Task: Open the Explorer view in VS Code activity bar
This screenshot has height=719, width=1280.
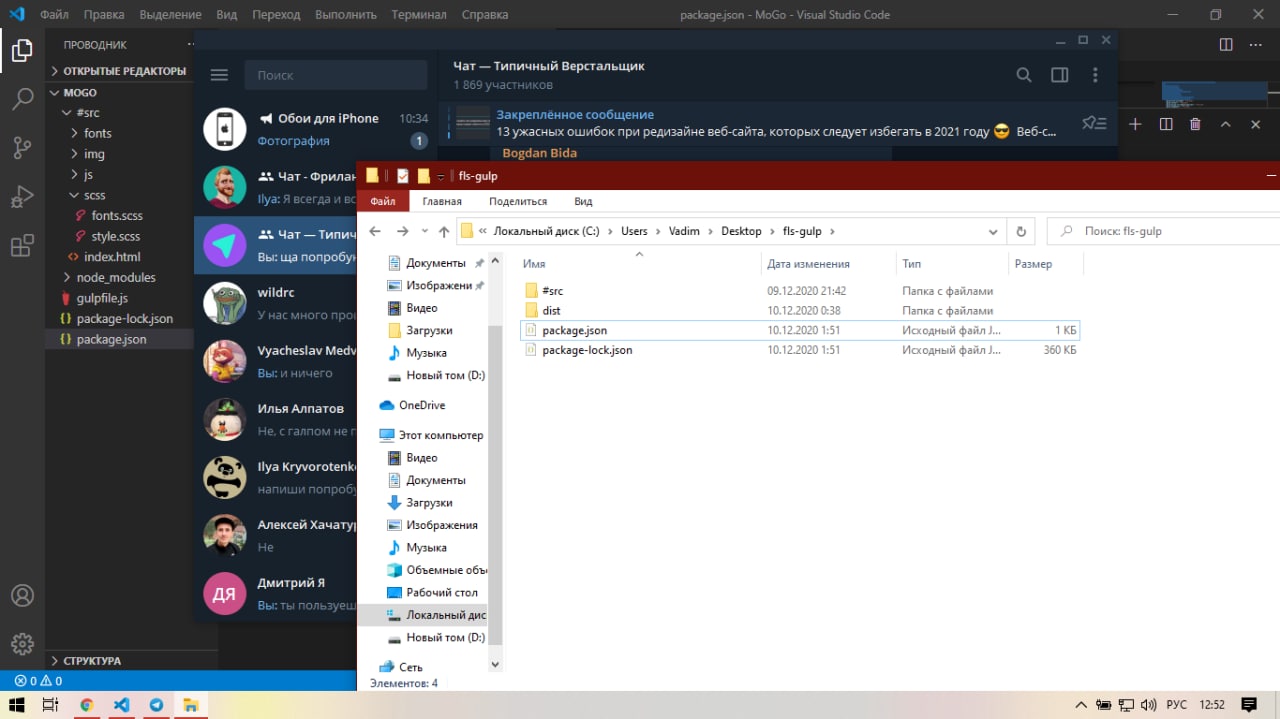Action: click(22, 51)
